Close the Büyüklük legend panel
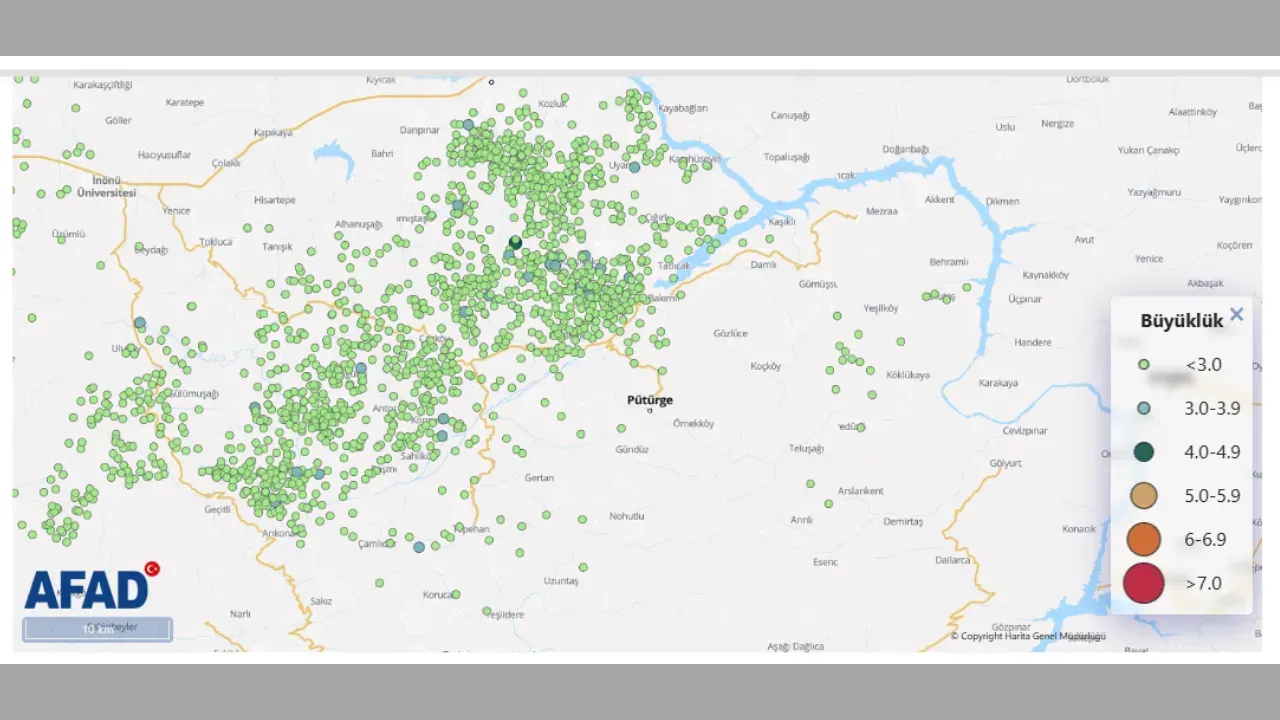The image size is (1280, 720). (1236, 315)
